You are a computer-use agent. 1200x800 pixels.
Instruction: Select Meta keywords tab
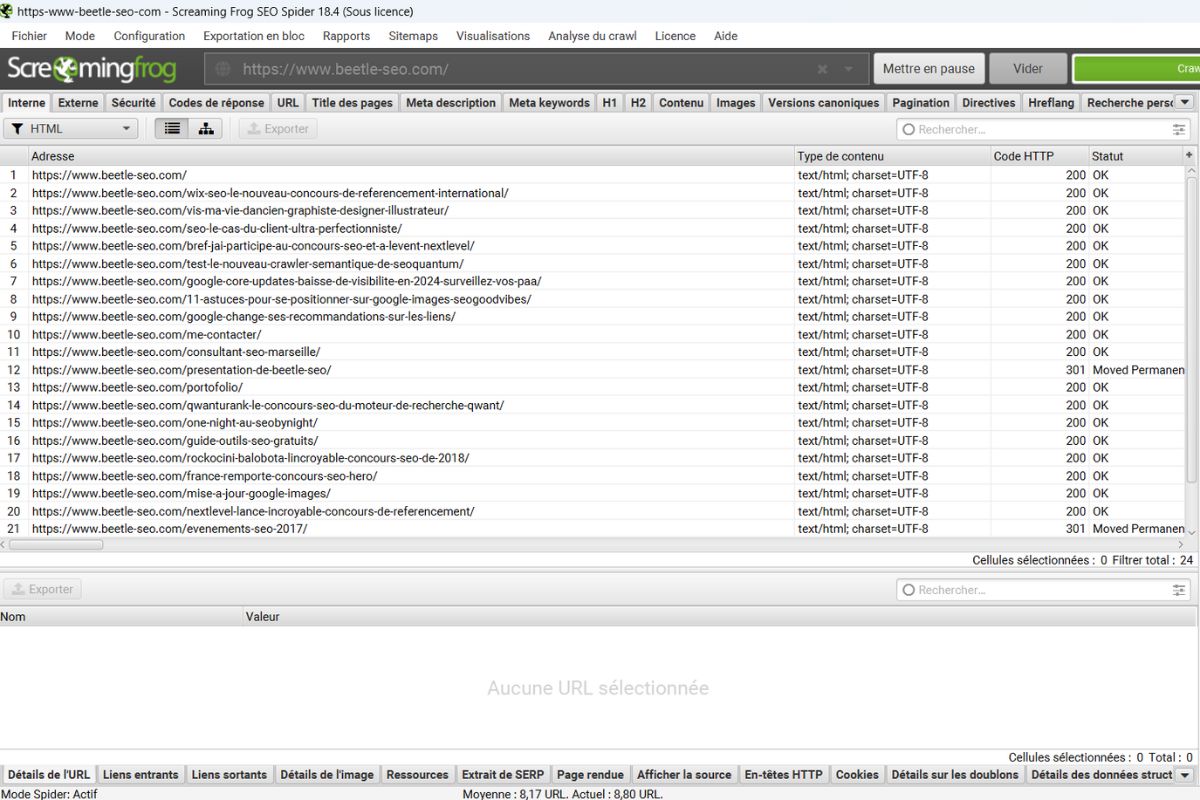(549, 102)
